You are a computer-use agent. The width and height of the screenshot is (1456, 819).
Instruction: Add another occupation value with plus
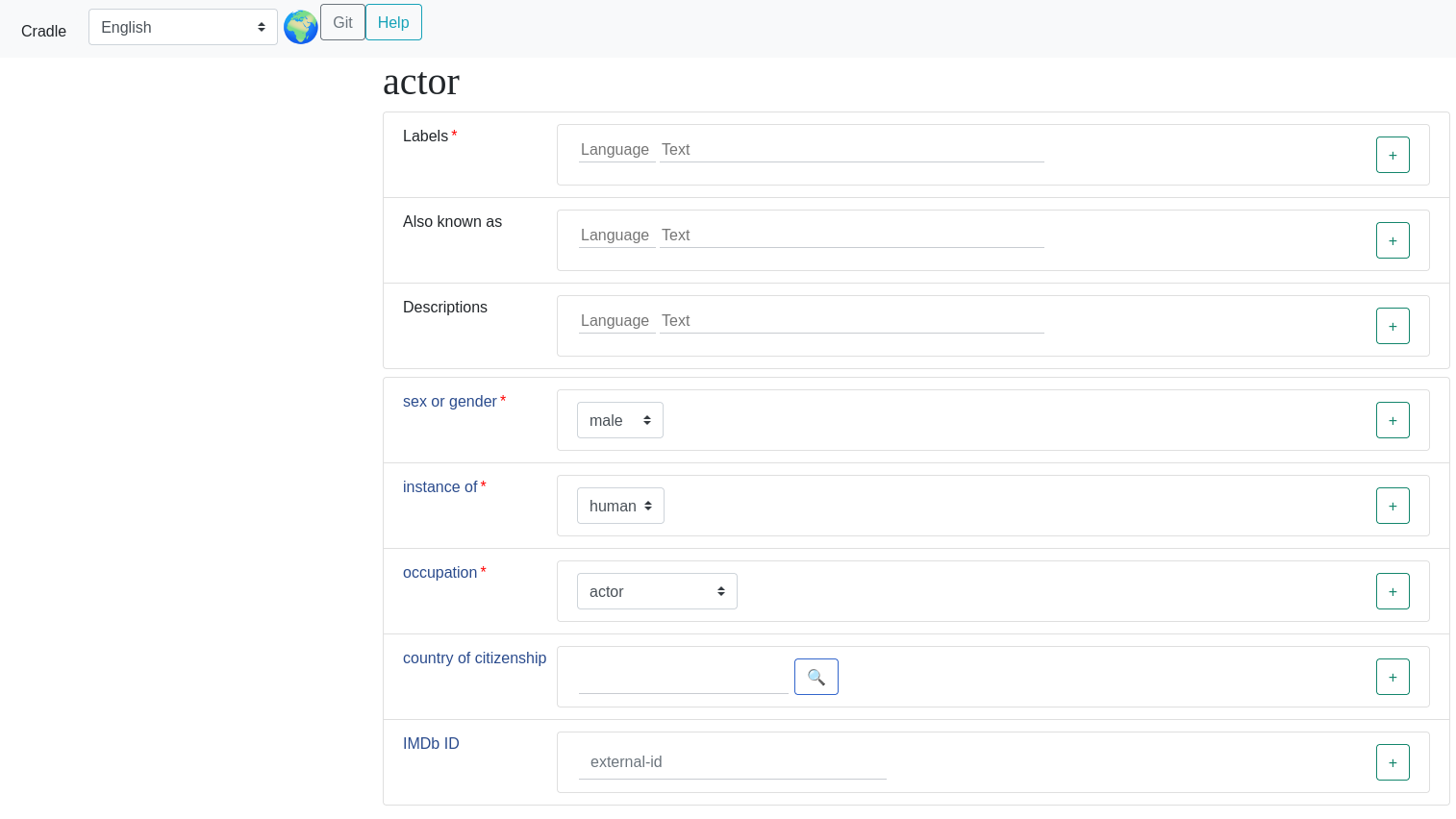(1393, 591)
